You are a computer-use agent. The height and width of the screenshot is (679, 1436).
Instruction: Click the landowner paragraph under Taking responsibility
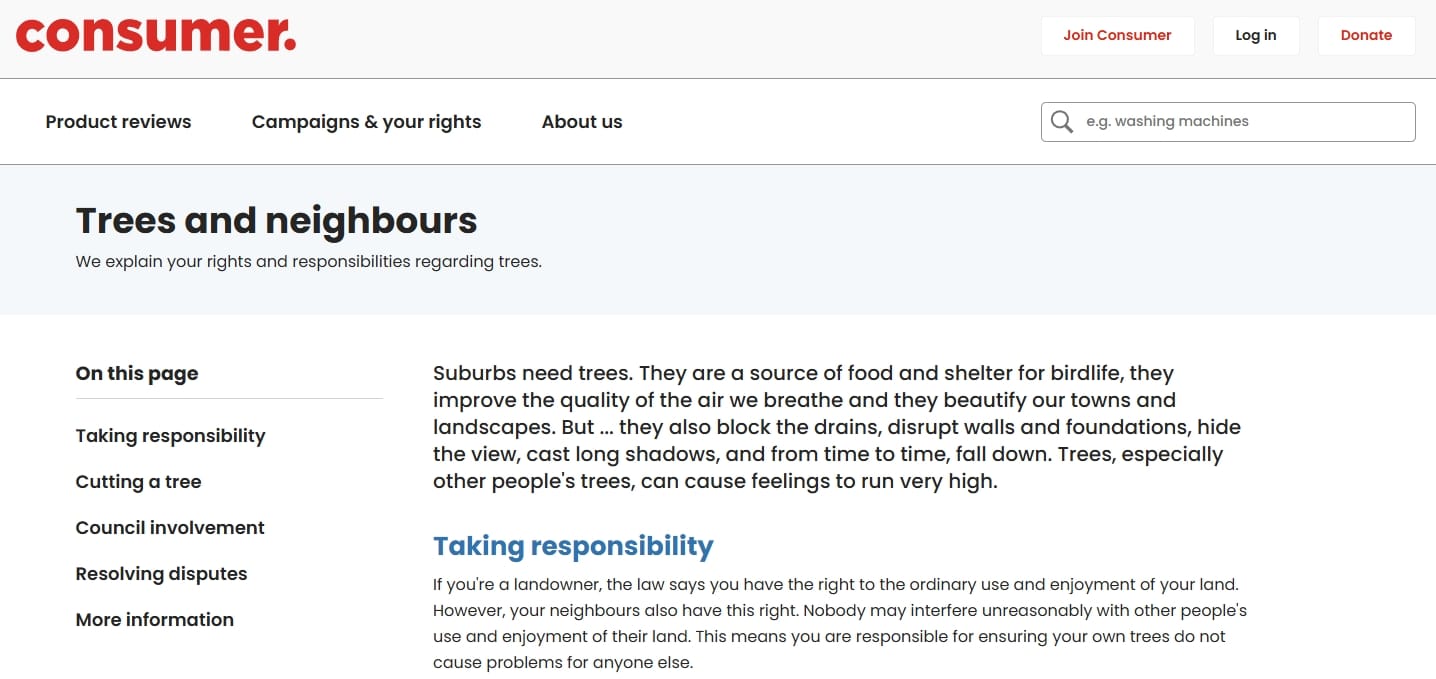coord(840,622)
